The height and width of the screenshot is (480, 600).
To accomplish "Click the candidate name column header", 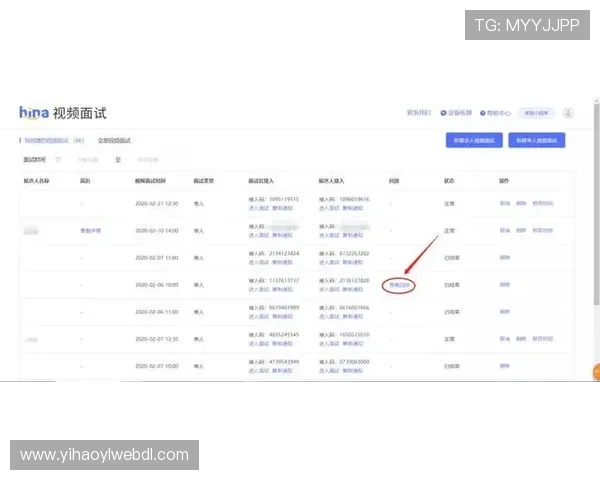I will [36, 181].
